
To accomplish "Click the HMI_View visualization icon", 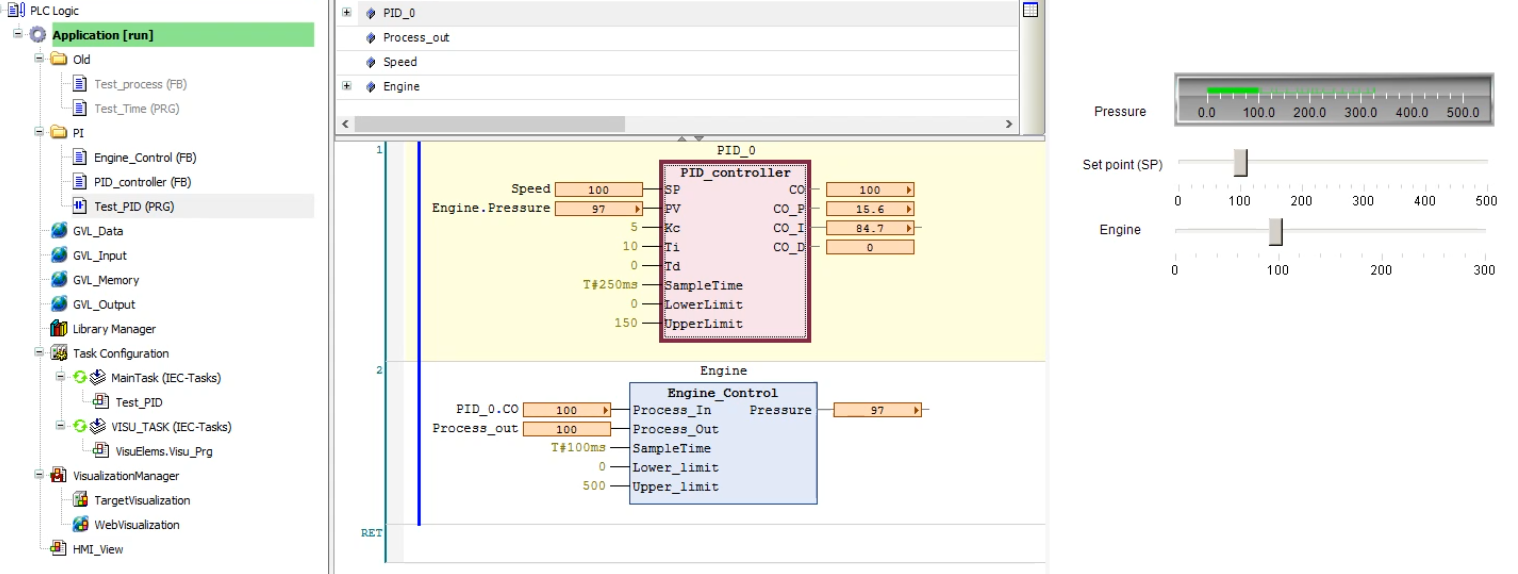I will (60, 549).
